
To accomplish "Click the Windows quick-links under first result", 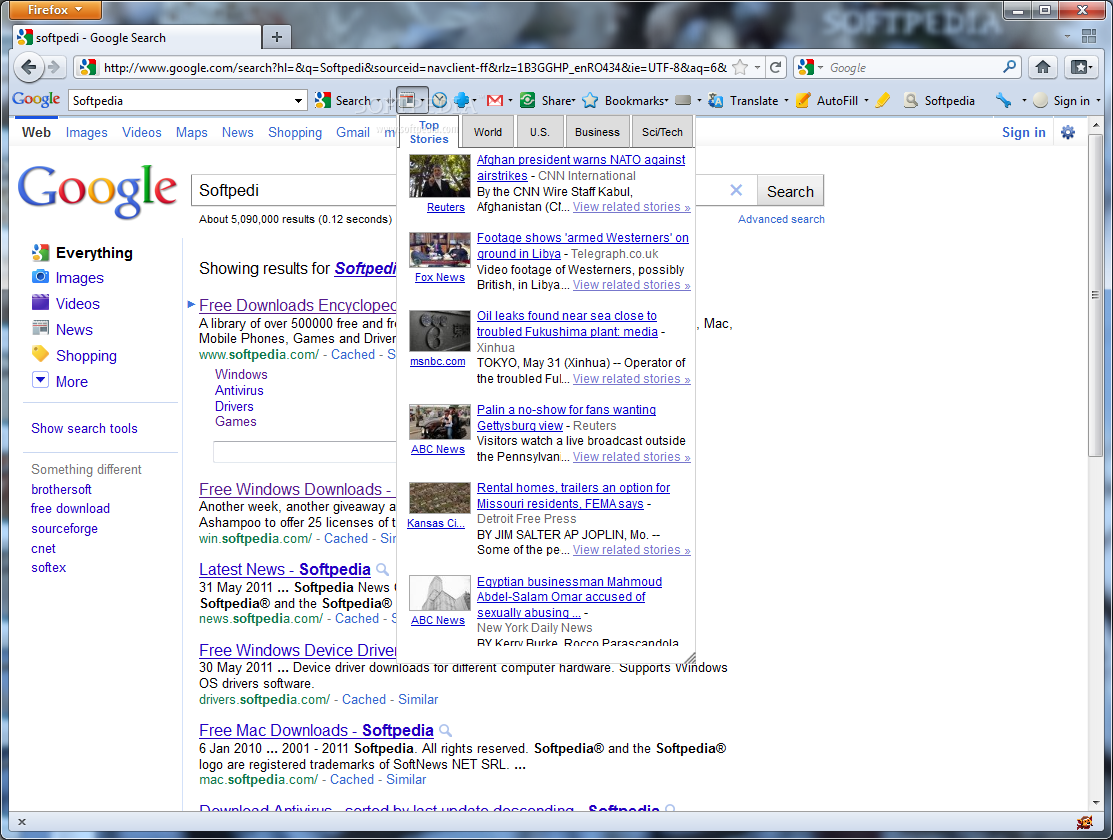I will [x=241, y=374].
